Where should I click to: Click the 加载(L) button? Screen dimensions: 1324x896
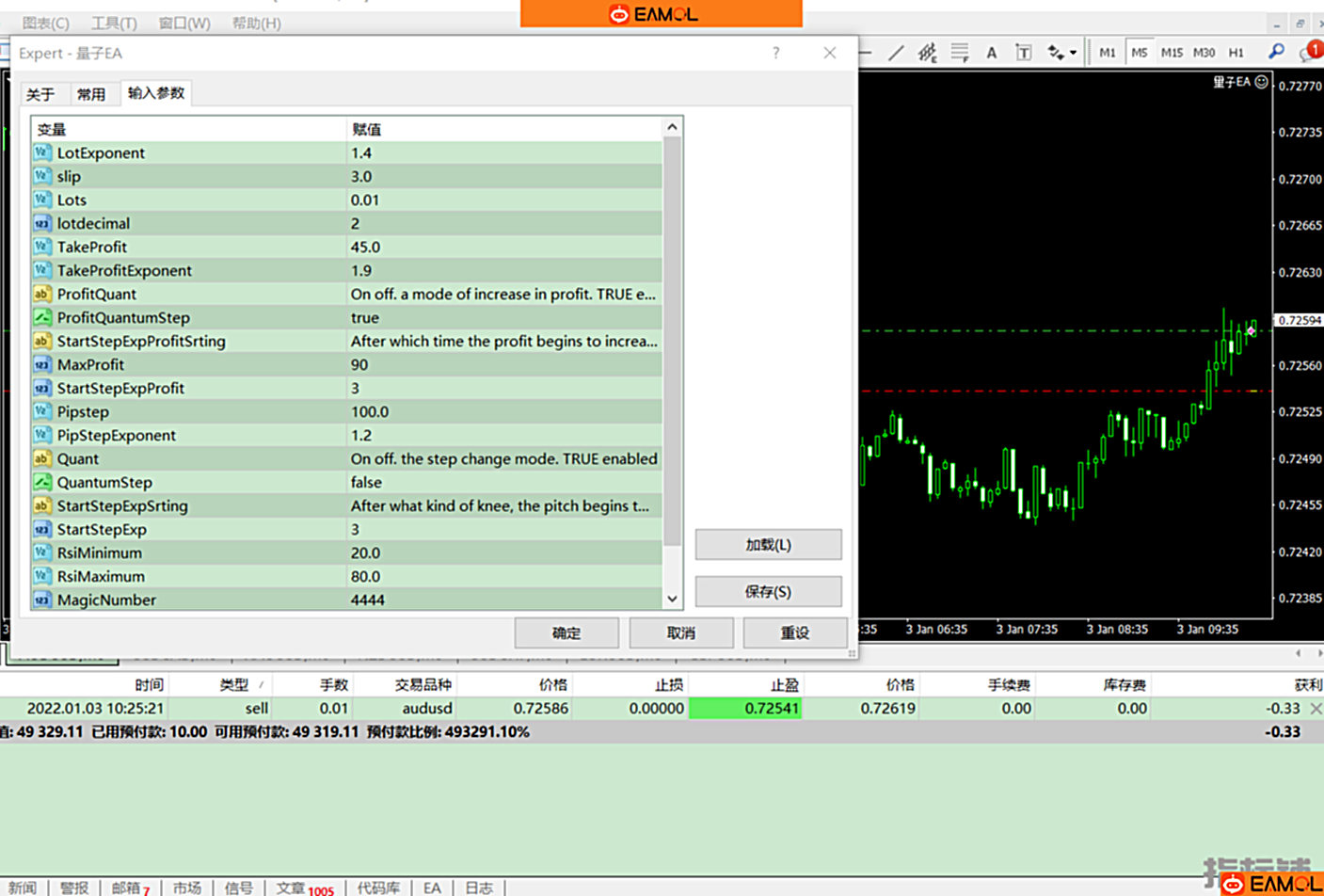pos(768,545)
